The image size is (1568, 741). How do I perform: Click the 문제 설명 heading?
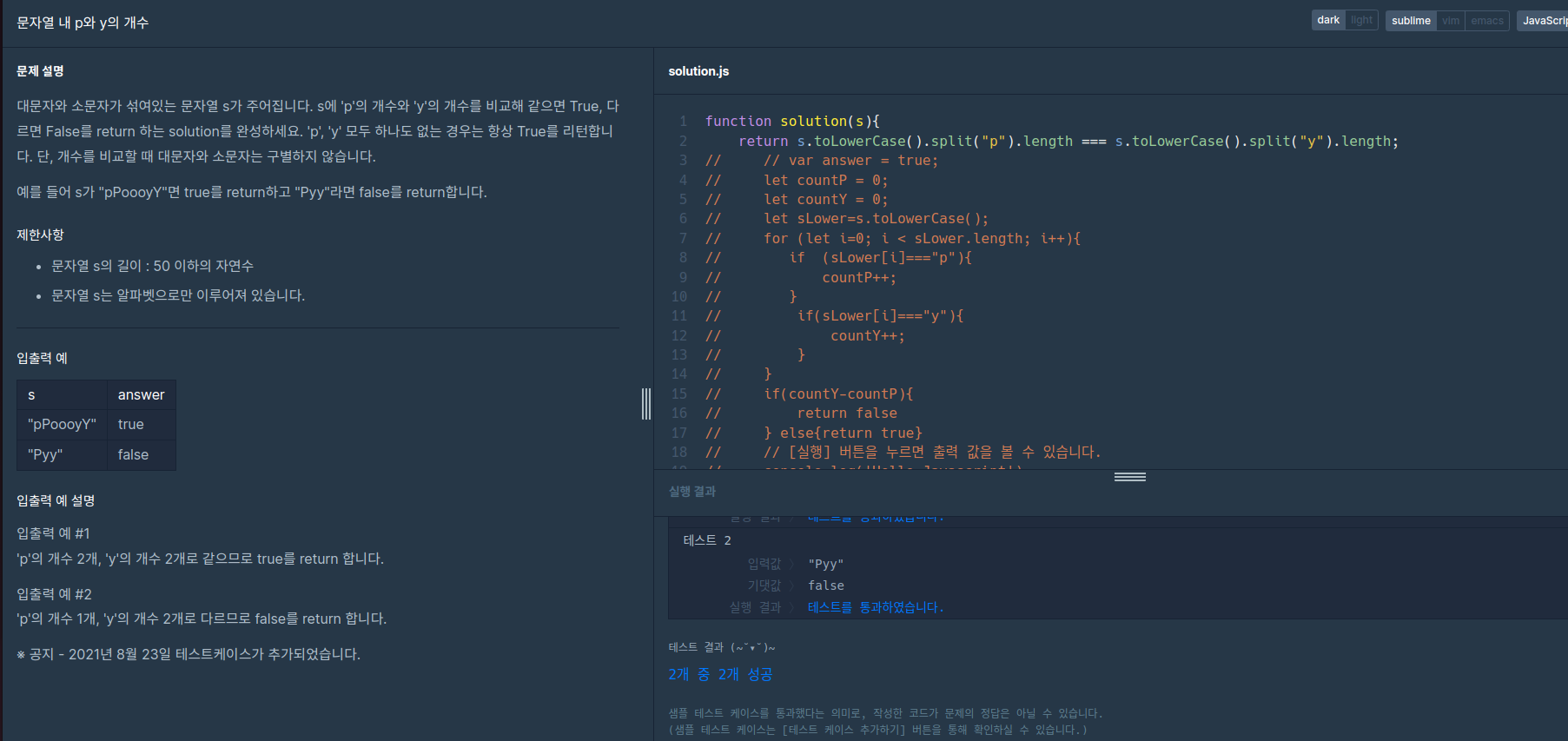pyautogui.click(x=40, y=71)
